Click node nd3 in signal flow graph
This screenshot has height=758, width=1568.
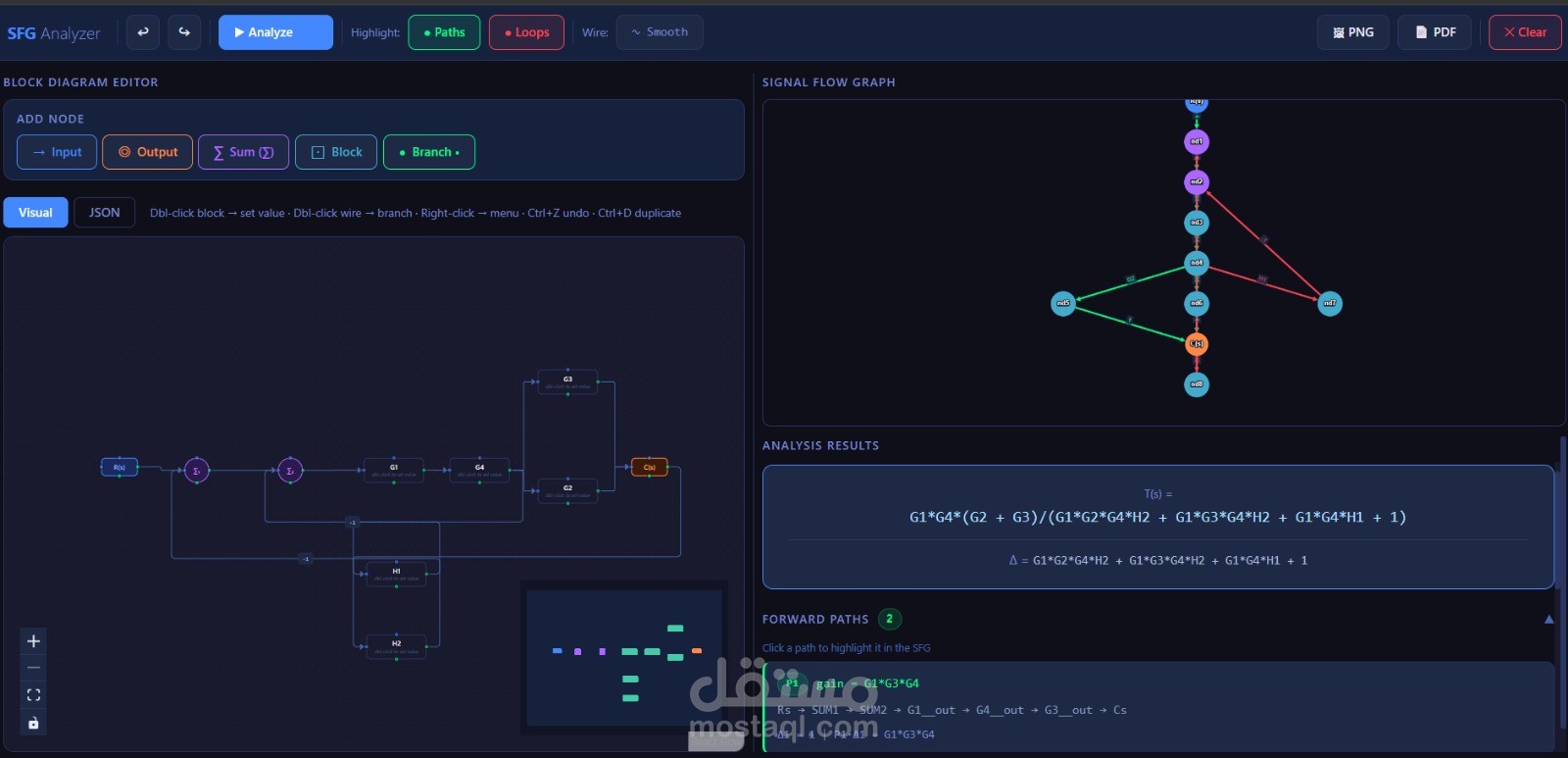coord(1197,223)
